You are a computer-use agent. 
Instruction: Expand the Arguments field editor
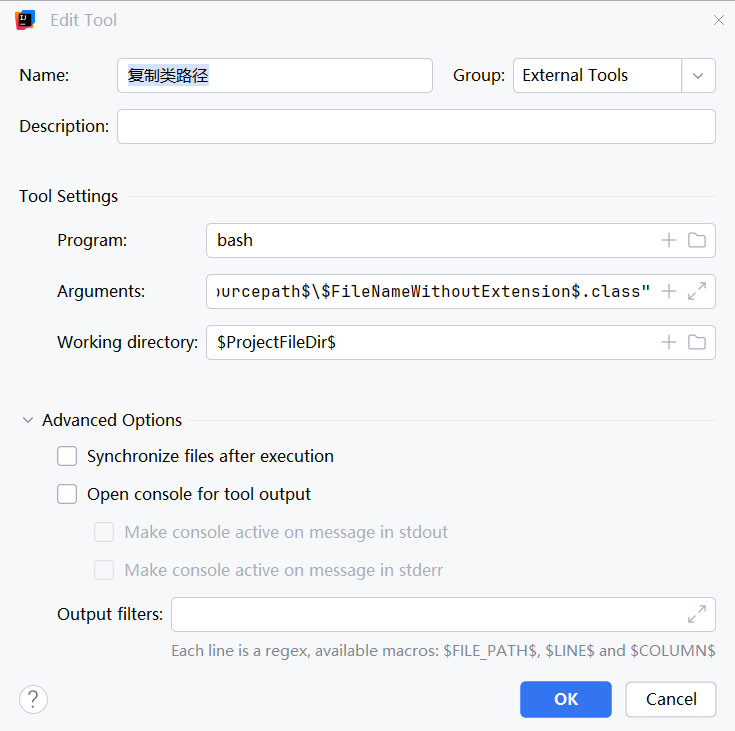(697, 291)
